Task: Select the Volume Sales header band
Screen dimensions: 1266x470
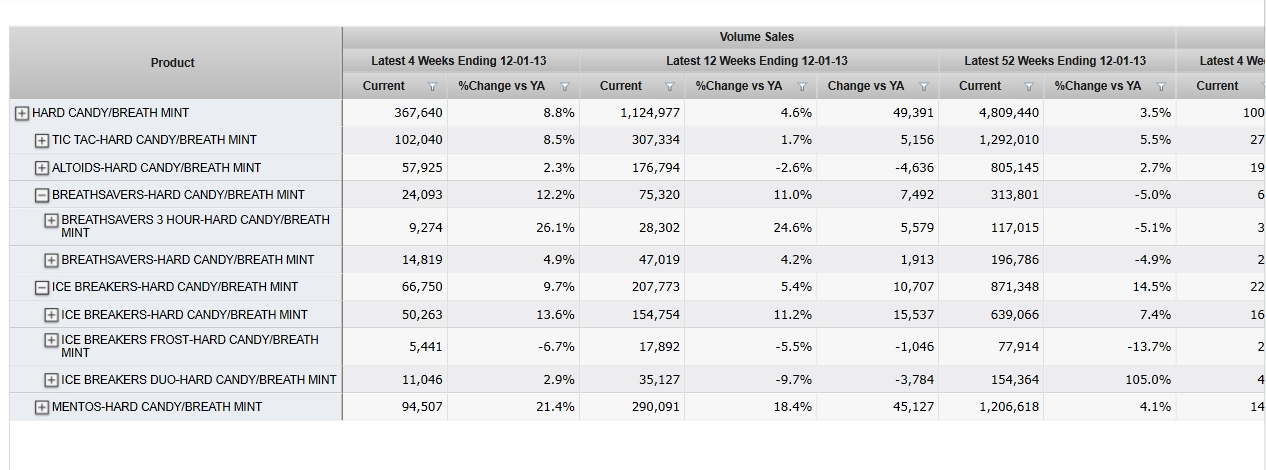Action: tap(757, 37)
